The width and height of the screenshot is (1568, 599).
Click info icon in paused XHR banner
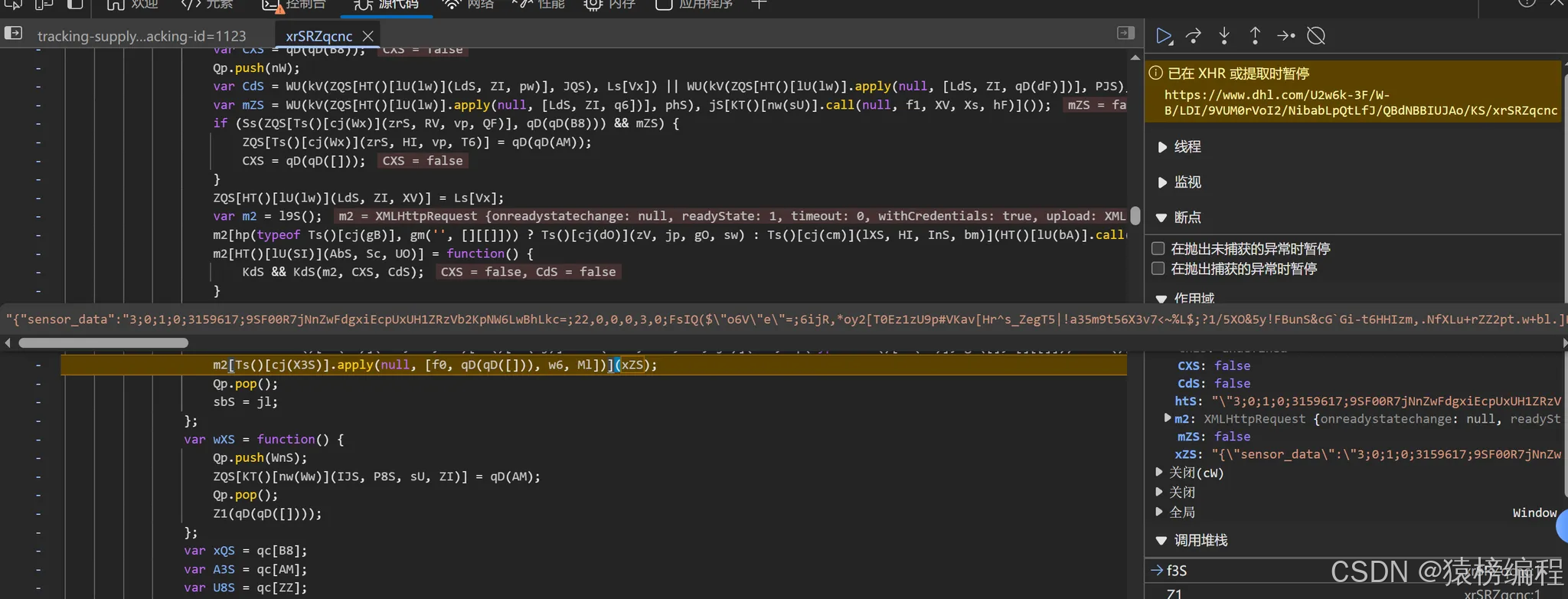[1155, 73]
